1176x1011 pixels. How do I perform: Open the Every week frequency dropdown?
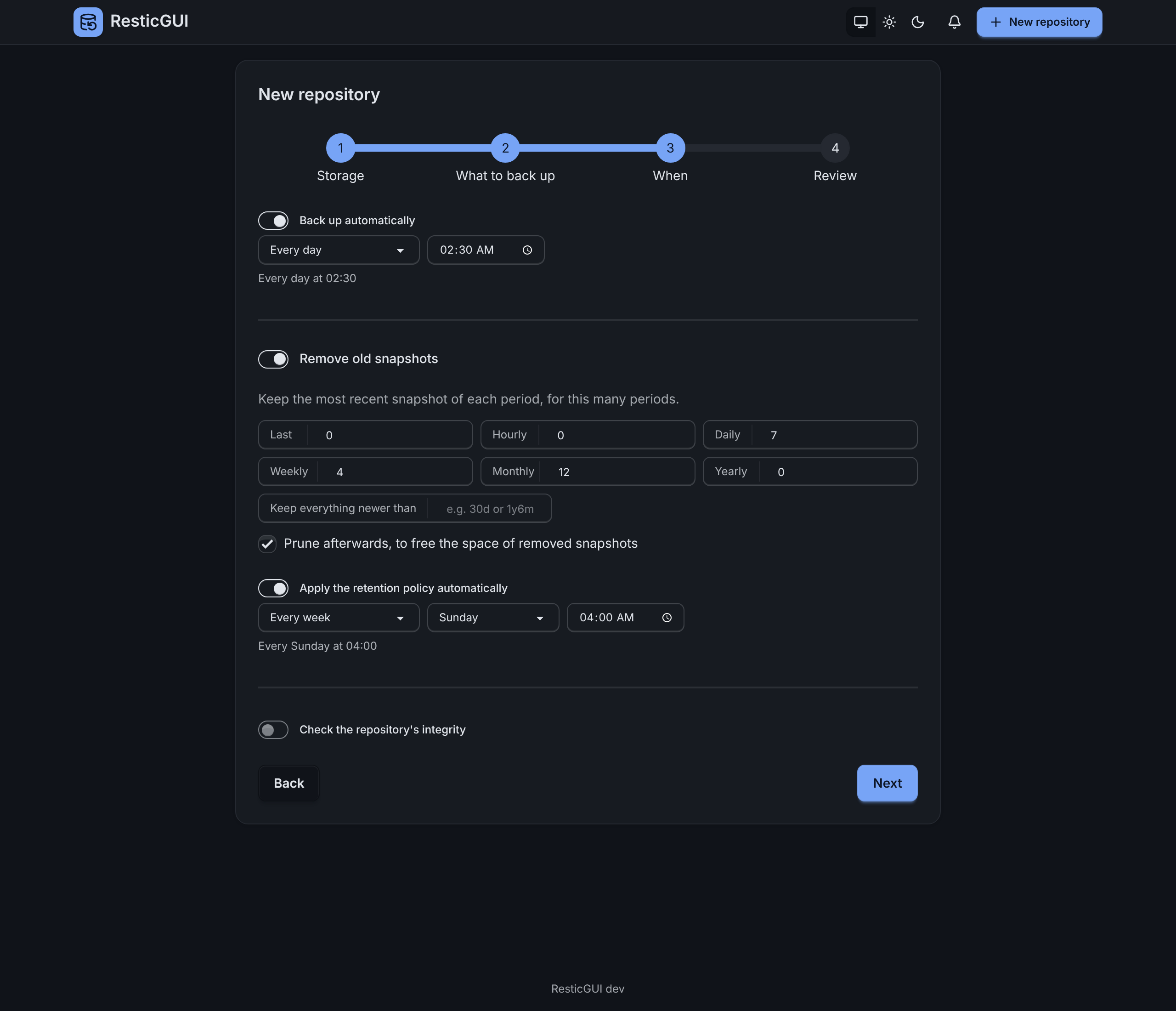click(339, 618)
